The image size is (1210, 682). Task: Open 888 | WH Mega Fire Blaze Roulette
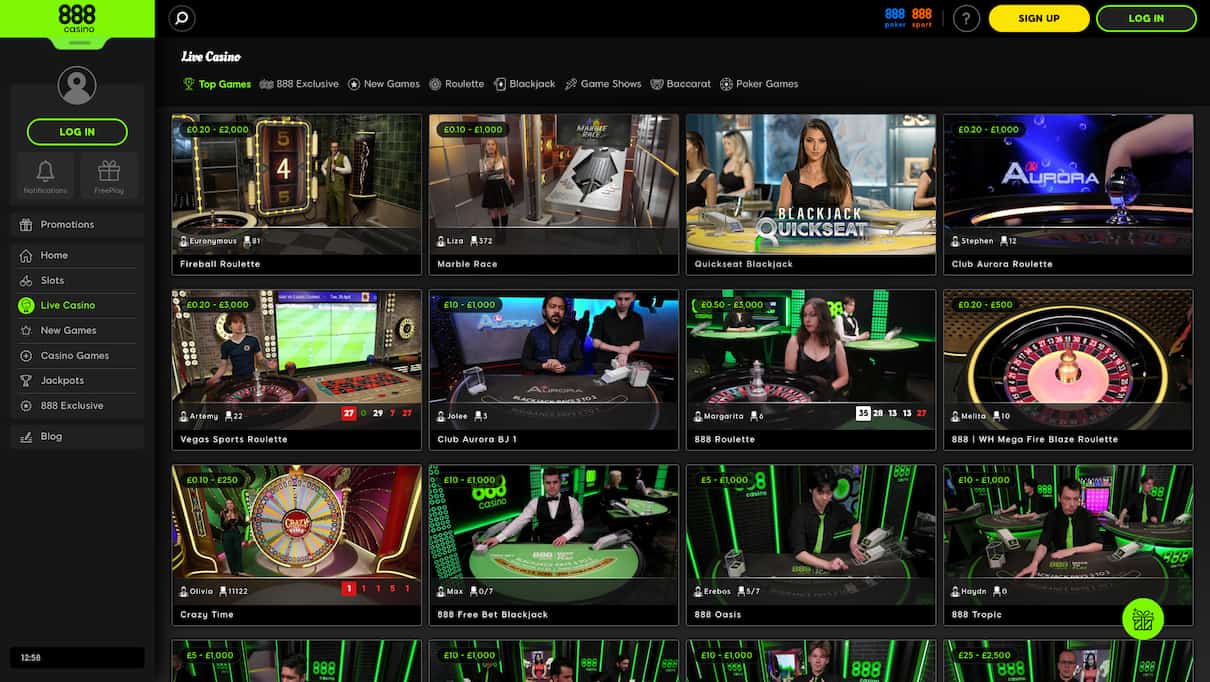tap(1068, 370)
